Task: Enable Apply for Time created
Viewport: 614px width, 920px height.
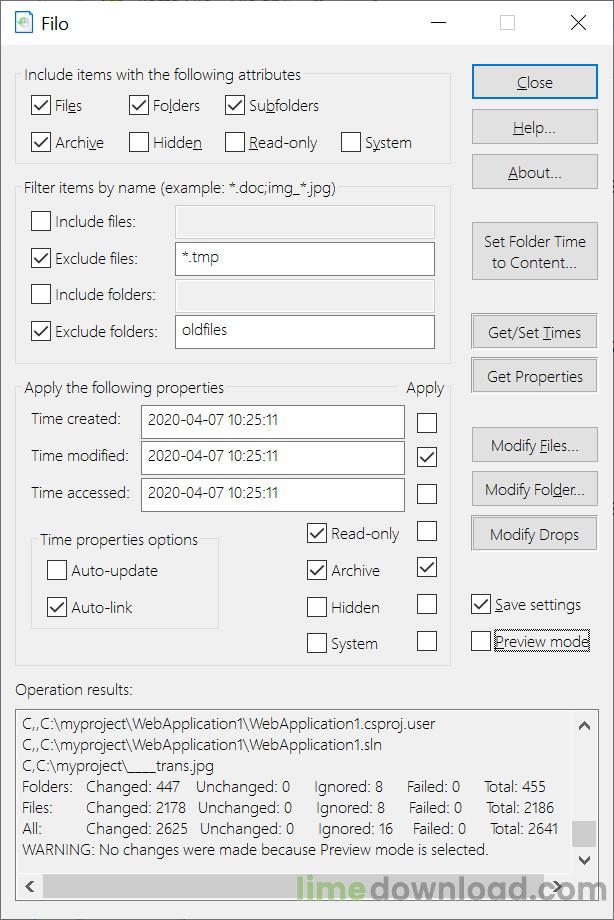Action: pos(427,421)
